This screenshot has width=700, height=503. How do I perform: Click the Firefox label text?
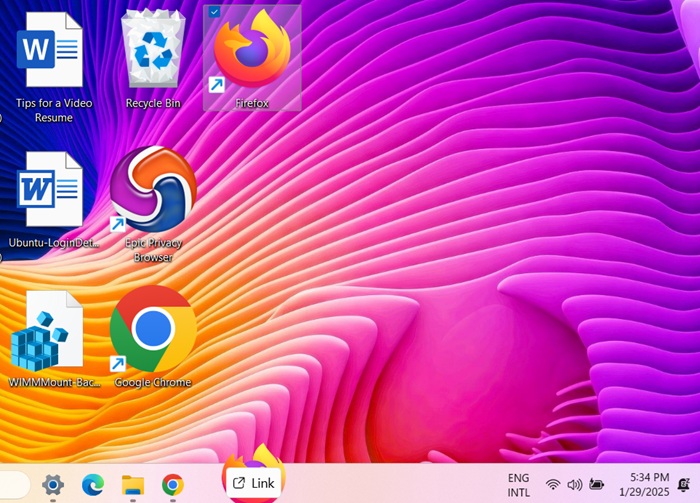point(252,104)
